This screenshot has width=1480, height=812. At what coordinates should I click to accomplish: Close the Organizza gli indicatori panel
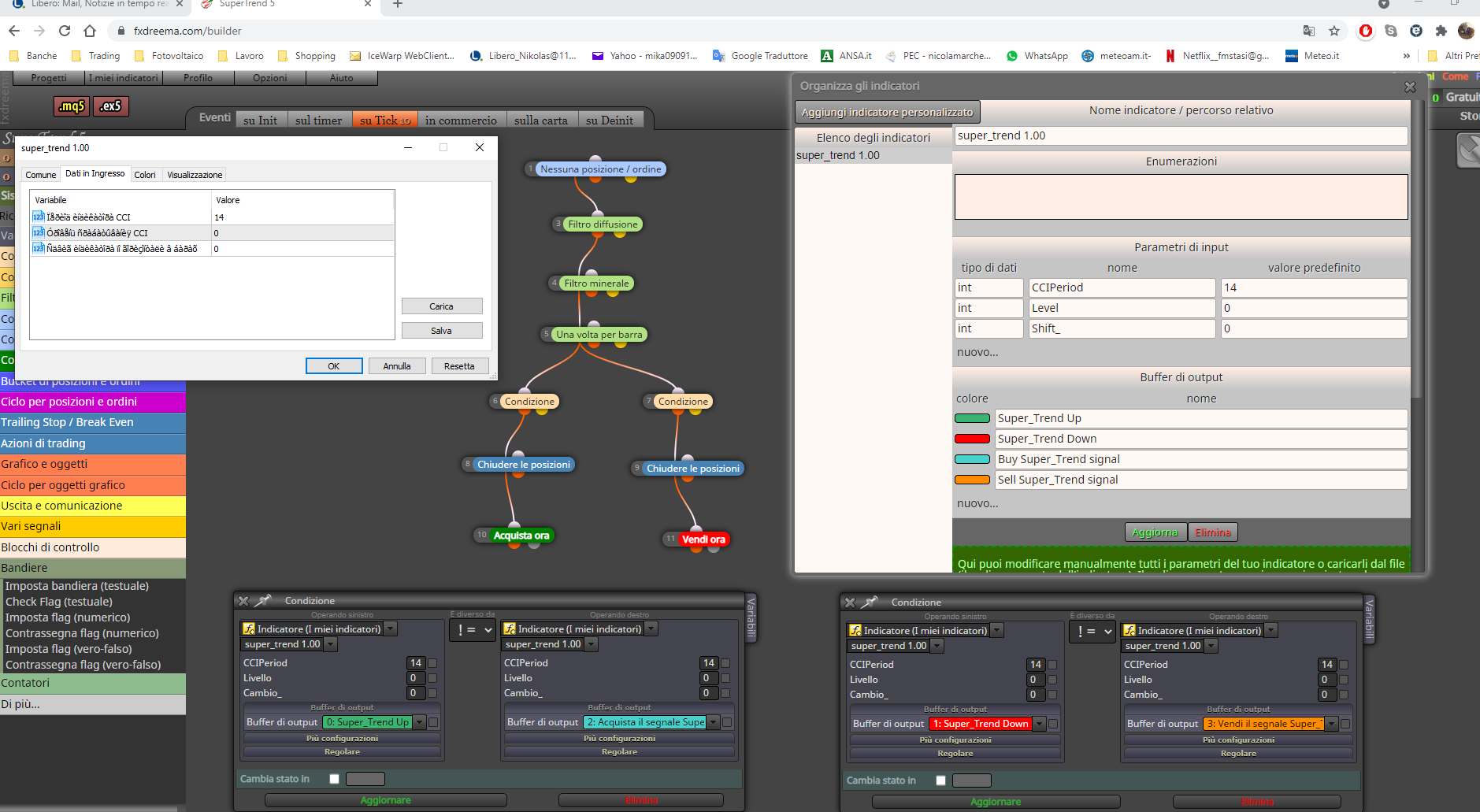coord(1410,87)
